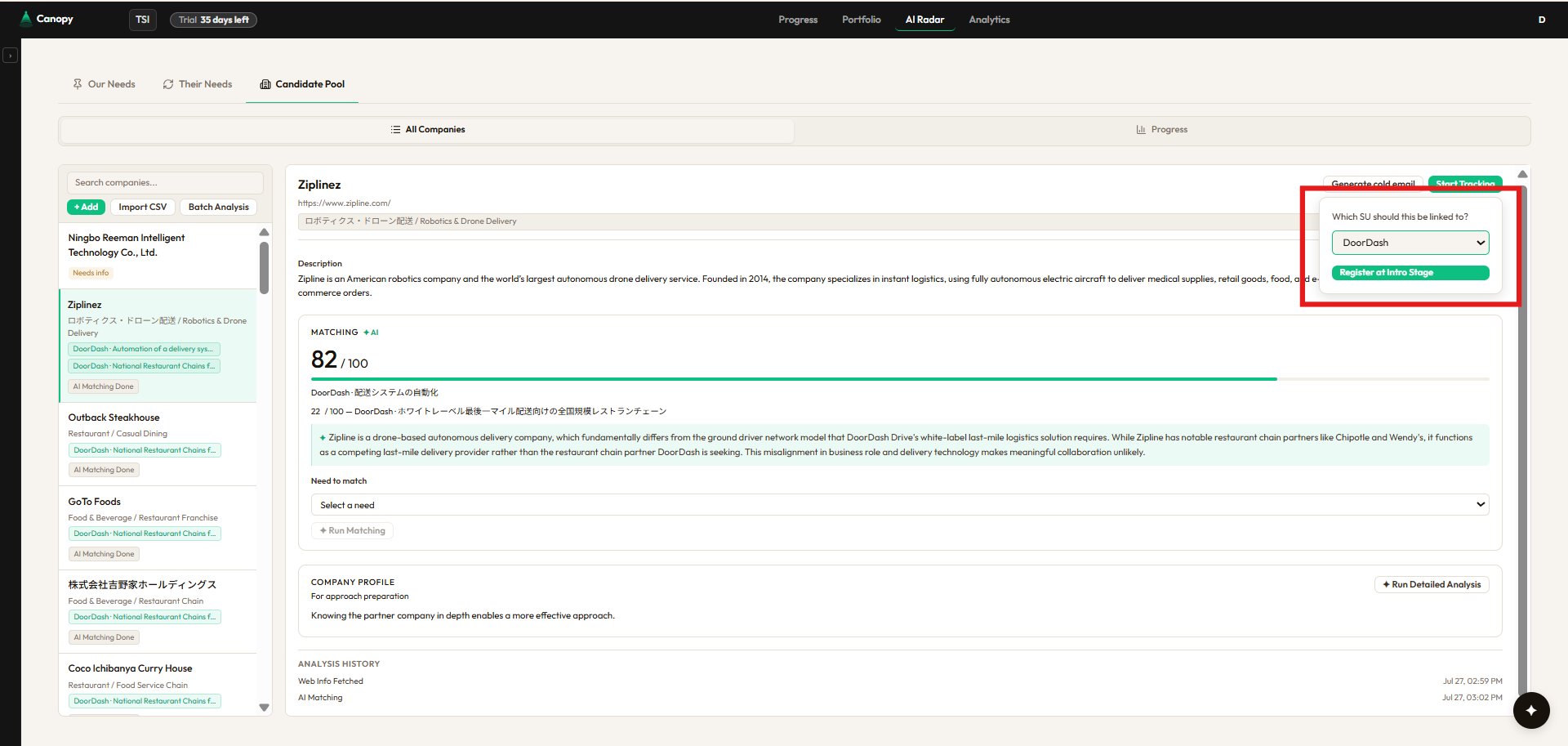The height and width of the screenshot is (746, 1568).
Task: Click the company list scroll up arrow
Action: 264,233
